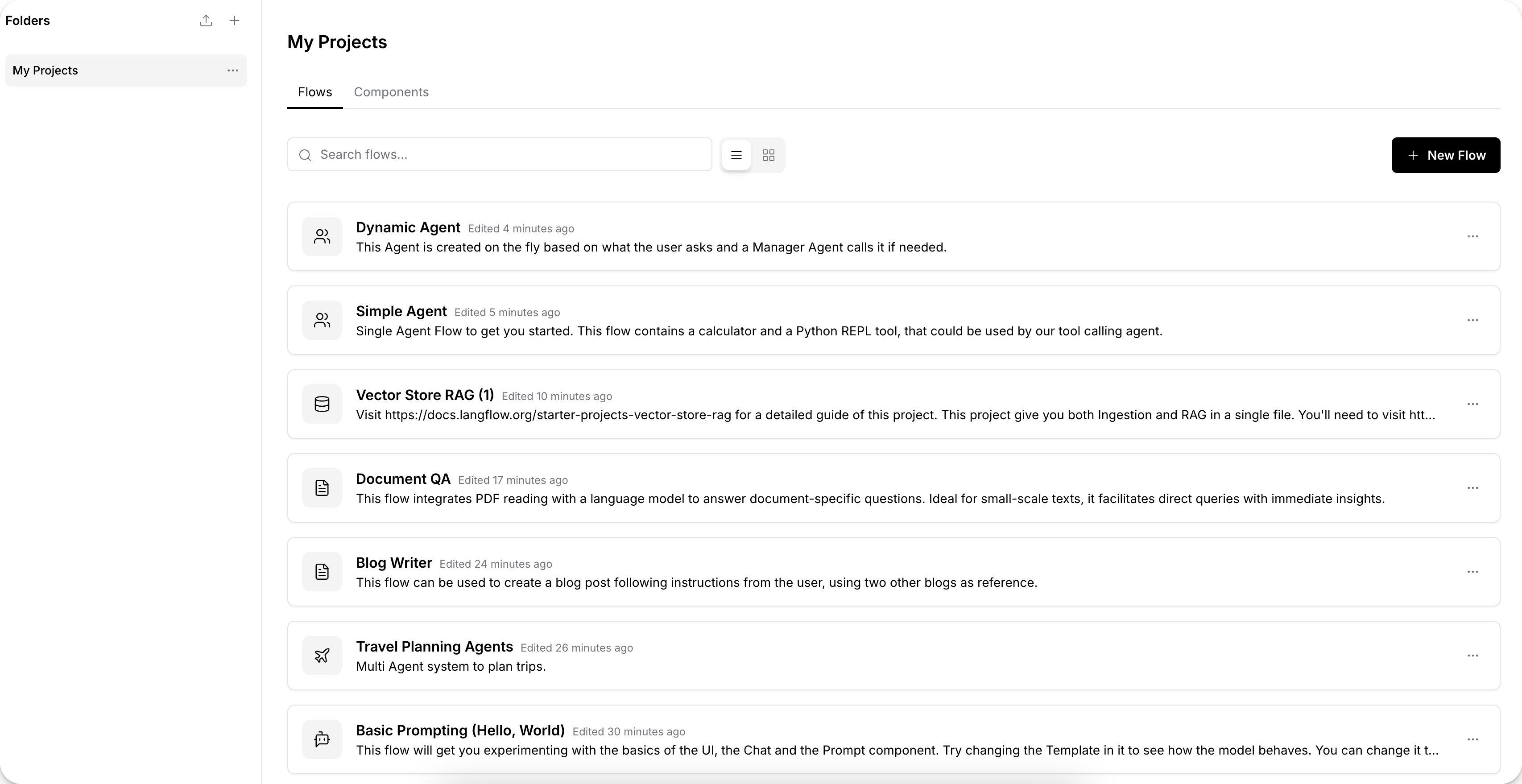Open Document QA more options menu
The height and width of the screenshot is (784, 1522).
coord(1472,488)
